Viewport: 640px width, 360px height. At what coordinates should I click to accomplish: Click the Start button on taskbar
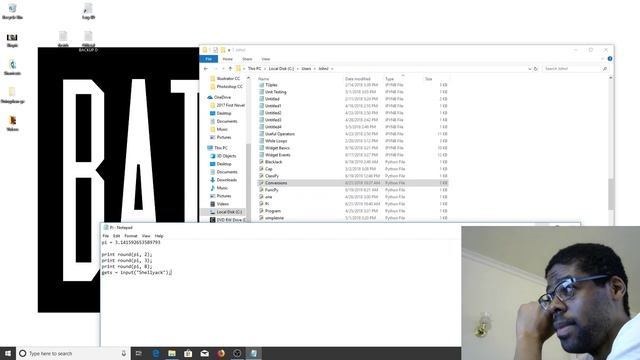tap(8, 353)
